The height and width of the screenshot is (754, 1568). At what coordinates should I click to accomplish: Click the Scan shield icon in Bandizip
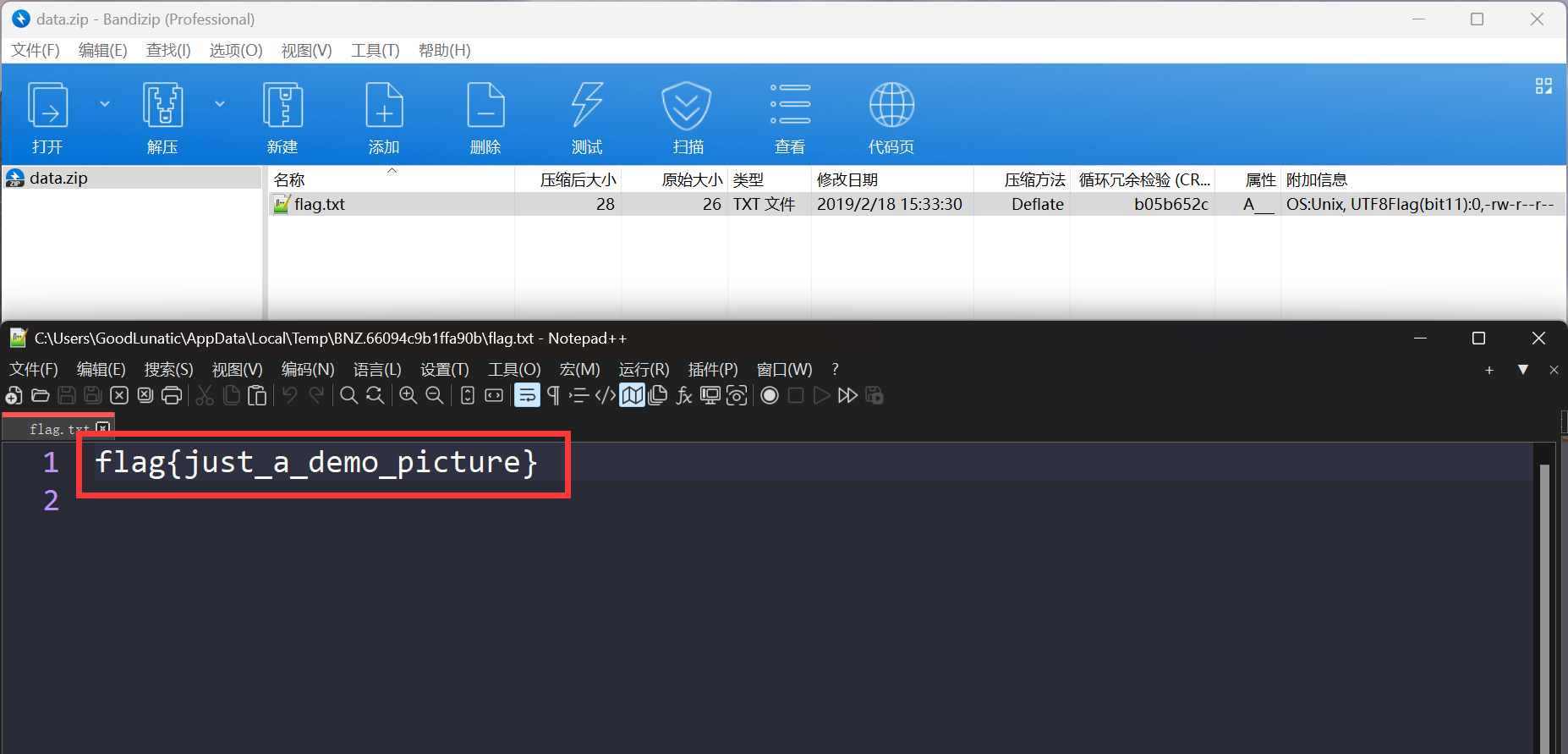tap(686, 106)
